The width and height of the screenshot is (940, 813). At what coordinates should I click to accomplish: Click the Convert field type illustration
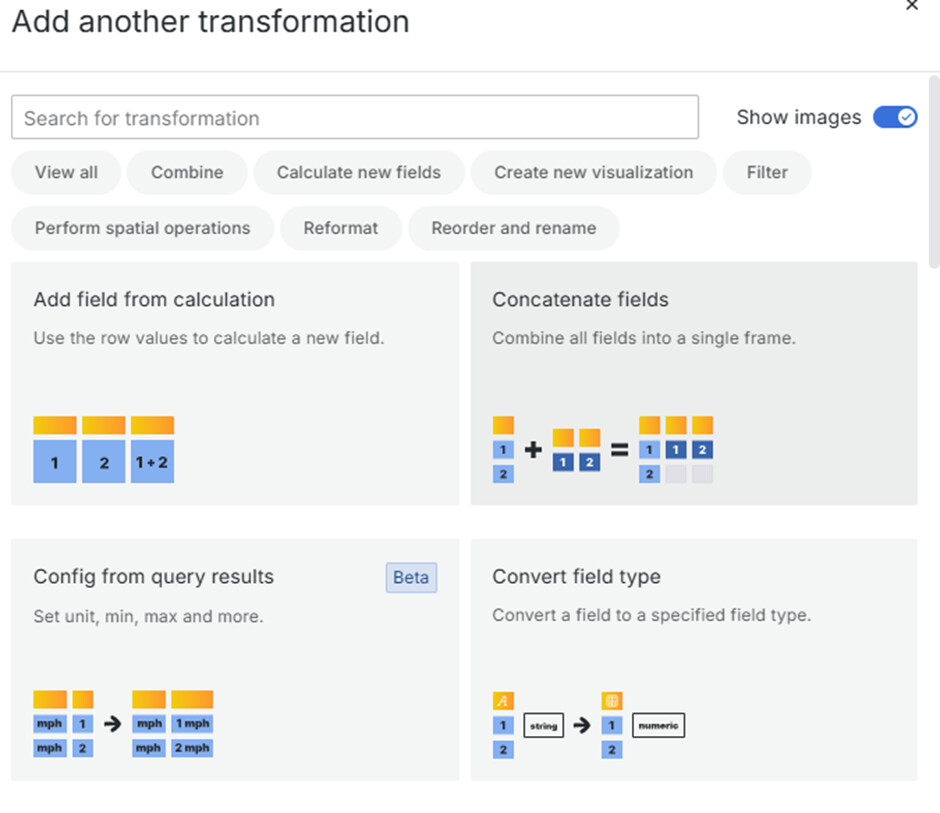(x=588, y=724)
